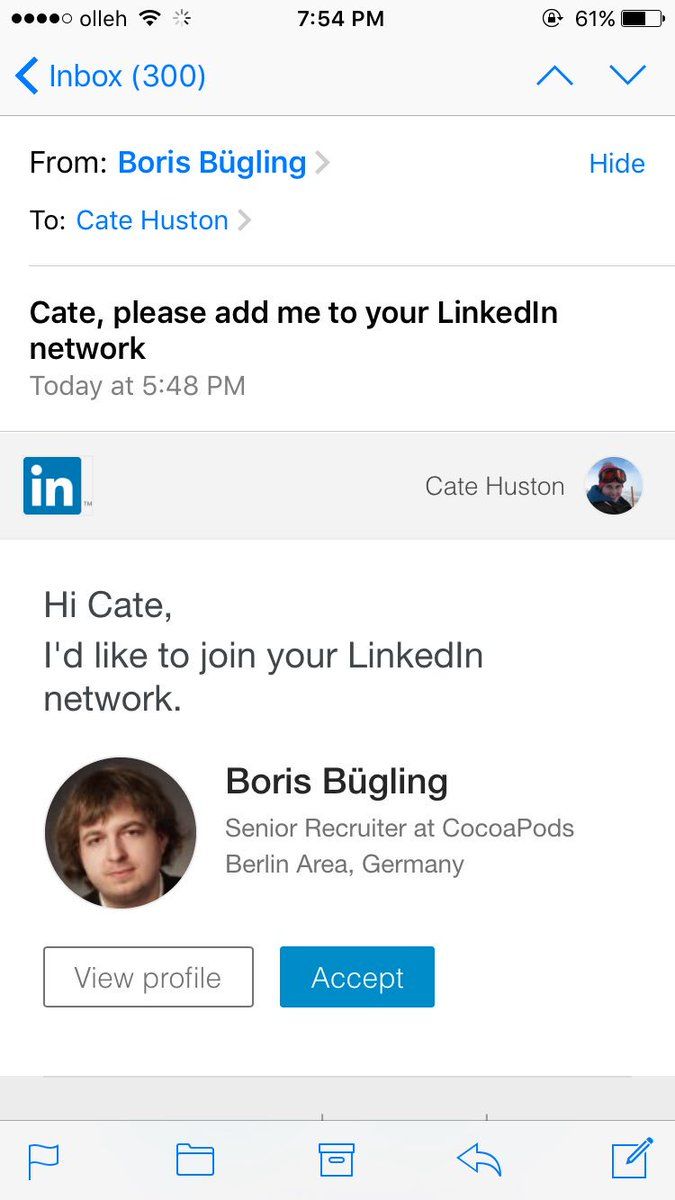Image resolution: width=675 pixels, height=1200 pixels.
Task: Tap the LinkedIn logo
Action: click(x=52, y=486)
